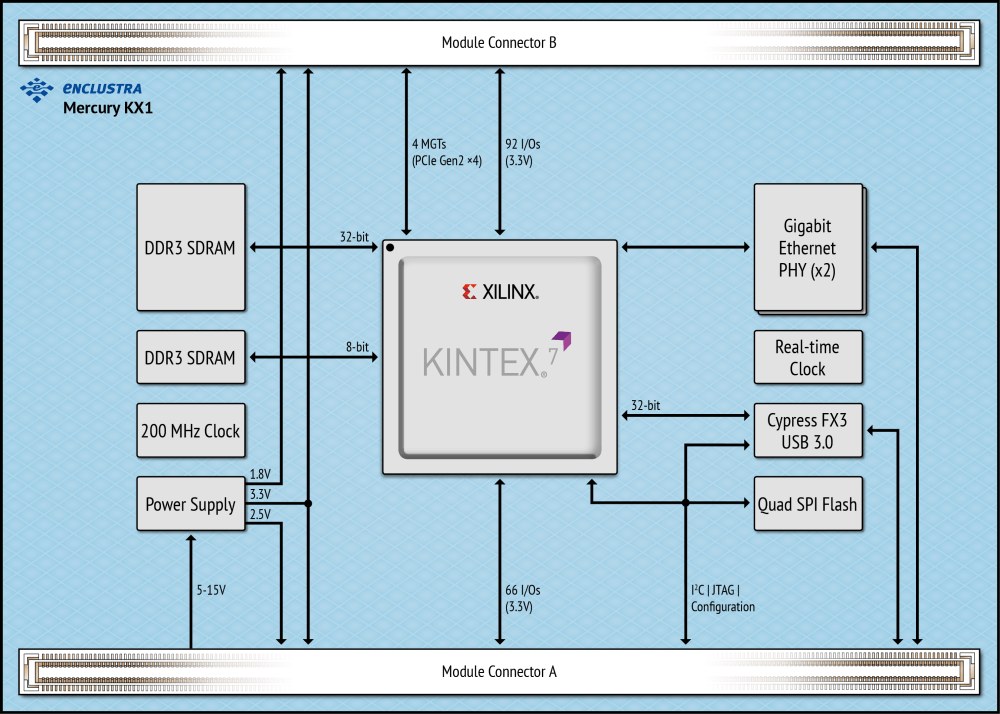This screenshot has width=1000, height=714.
Task: Select the Module Connector A label
Action: (499, 671)
